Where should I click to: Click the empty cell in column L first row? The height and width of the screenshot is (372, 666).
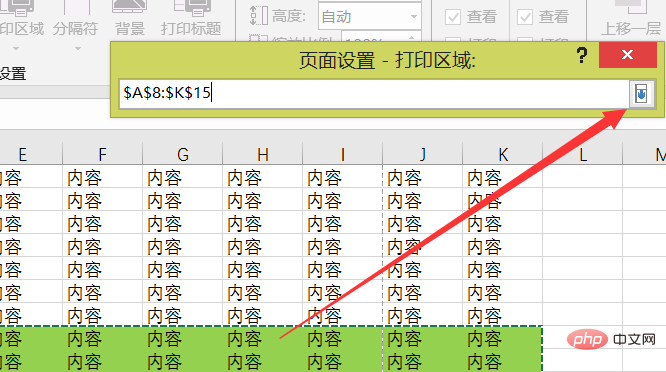583,177
